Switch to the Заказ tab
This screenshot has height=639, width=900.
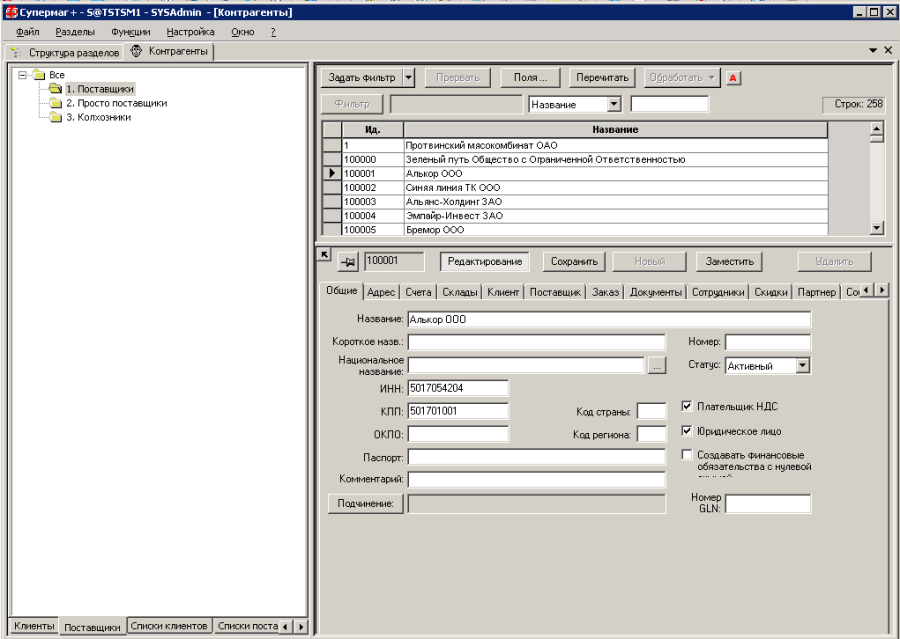[605, 292]
